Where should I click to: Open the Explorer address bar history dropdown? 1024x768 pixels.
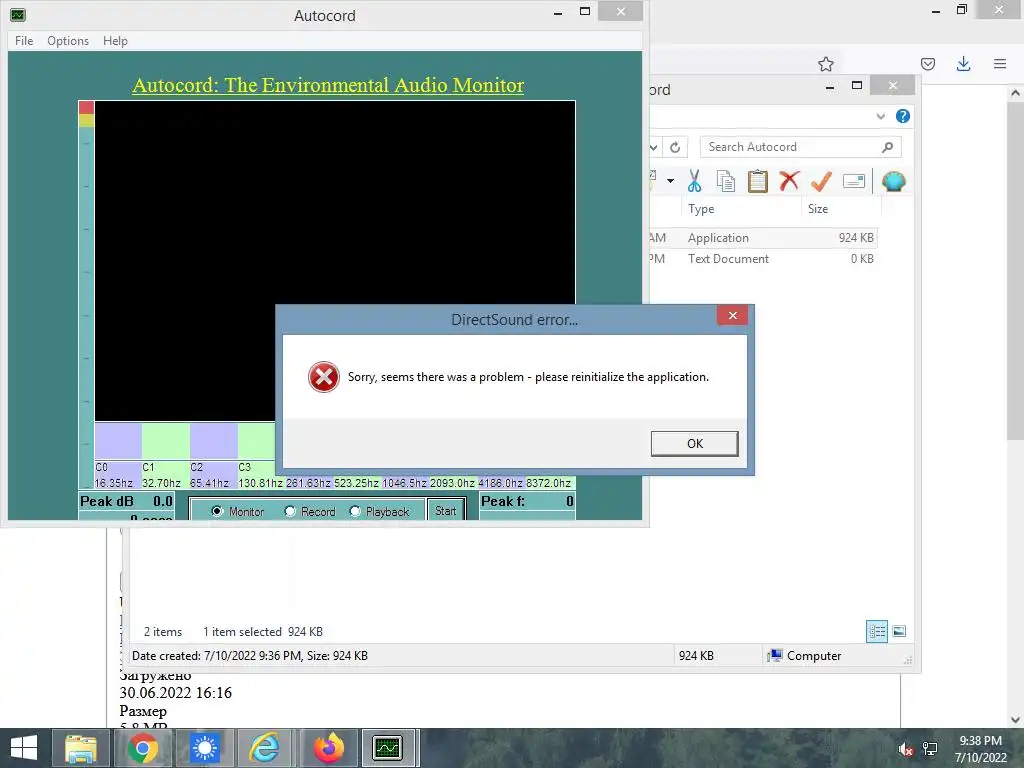[x=654, y=148]
